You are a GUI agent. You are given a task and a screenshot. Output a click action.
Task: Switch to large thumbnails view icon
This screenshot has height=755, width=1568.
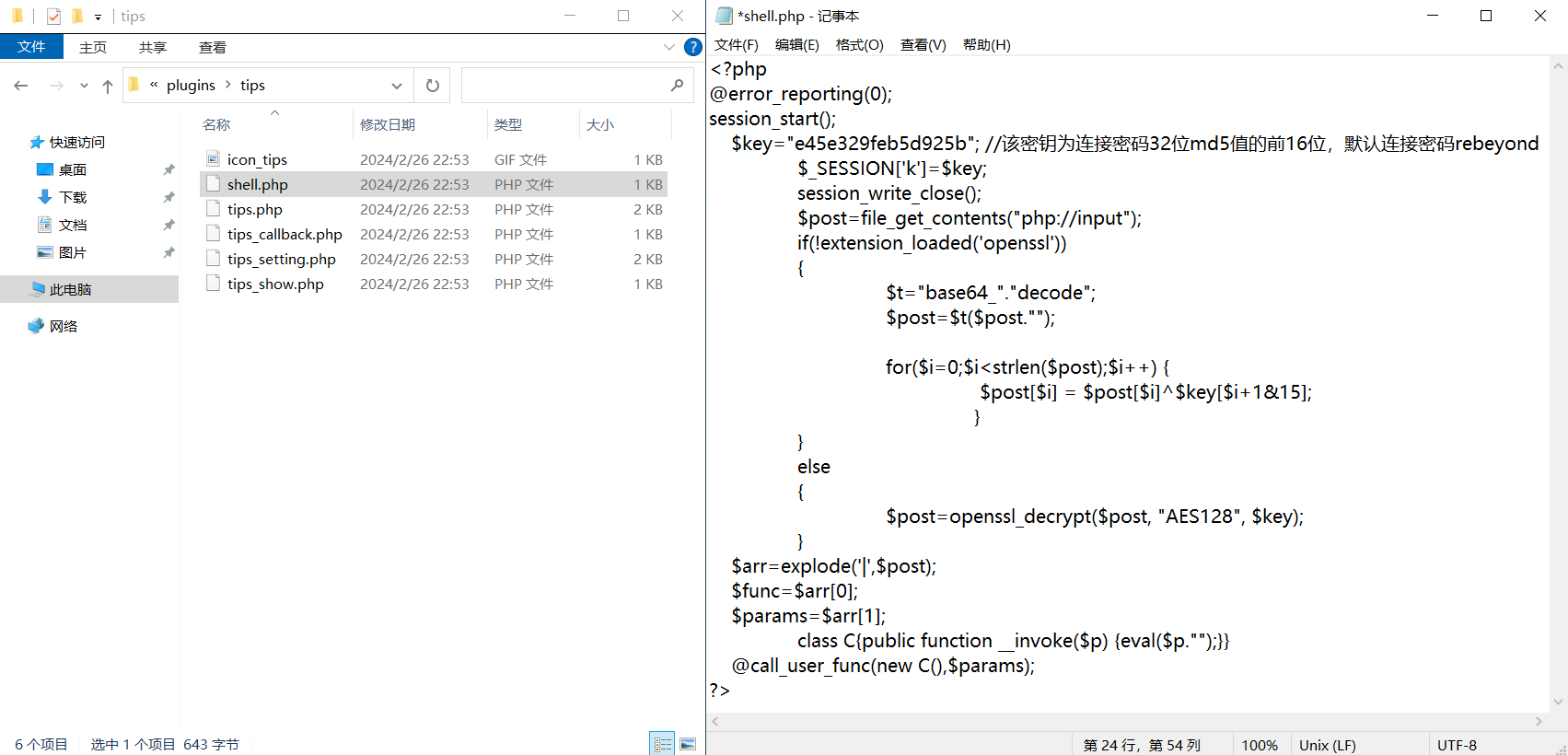688,744
